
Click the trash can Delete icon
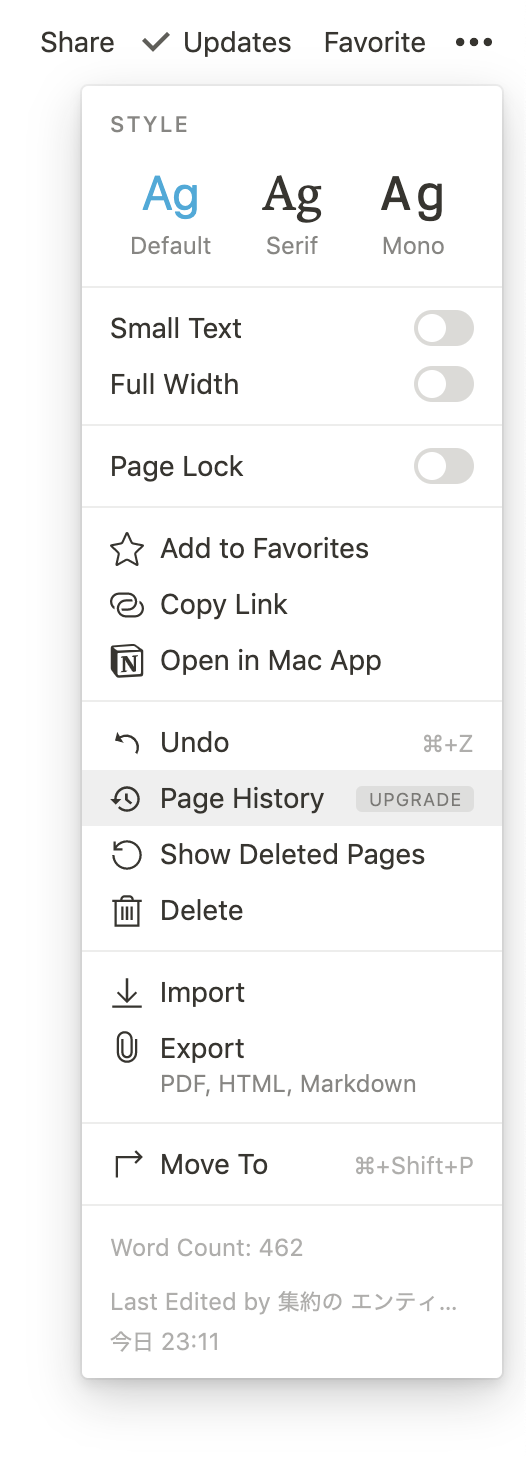[127, 911]
